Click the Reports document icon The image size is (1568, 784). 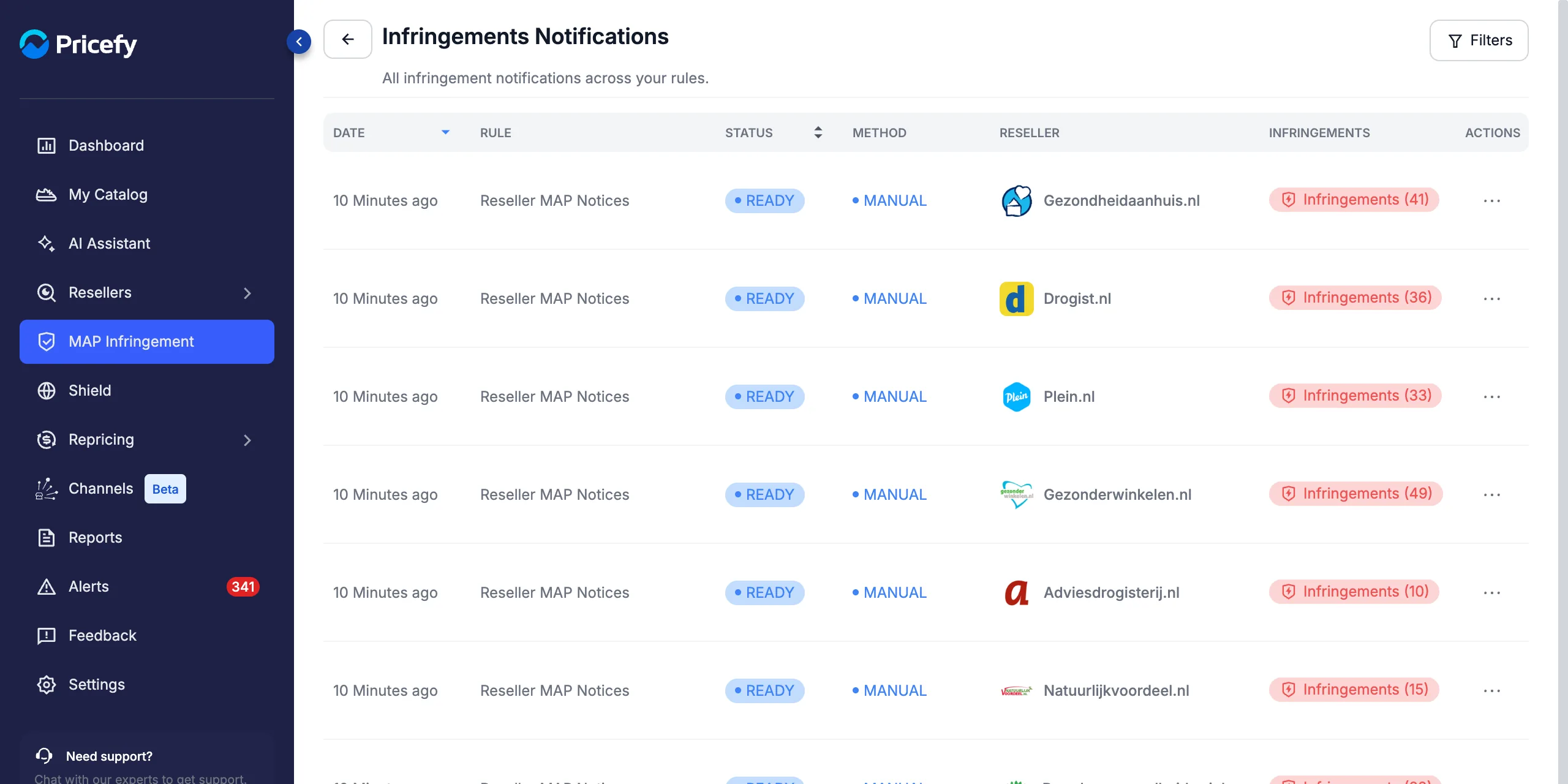click(x=47, y=538)
